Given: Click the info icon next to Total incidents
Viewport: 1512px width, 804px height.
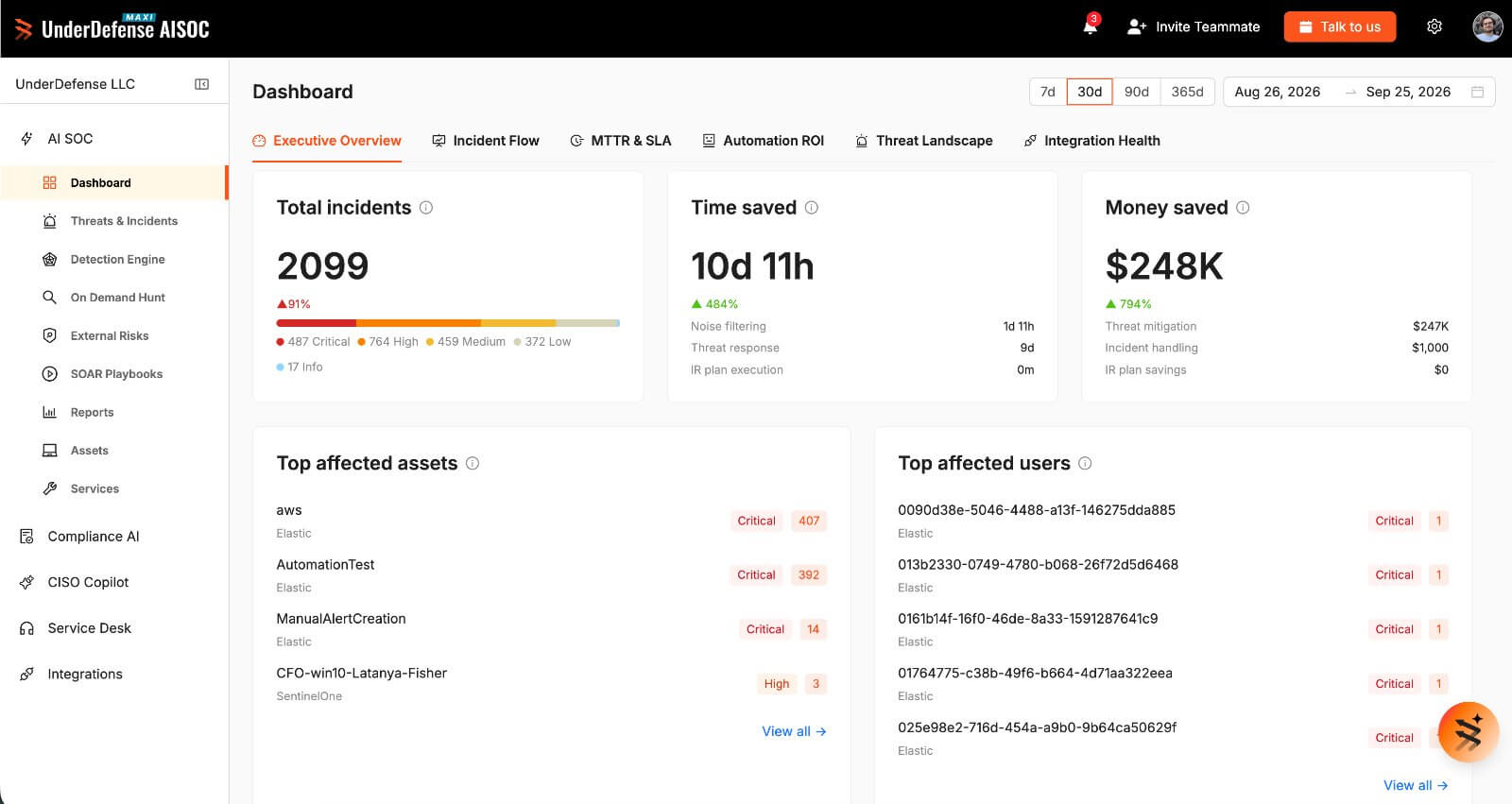Looking at the screenshot, I should [x=426, y=208].
